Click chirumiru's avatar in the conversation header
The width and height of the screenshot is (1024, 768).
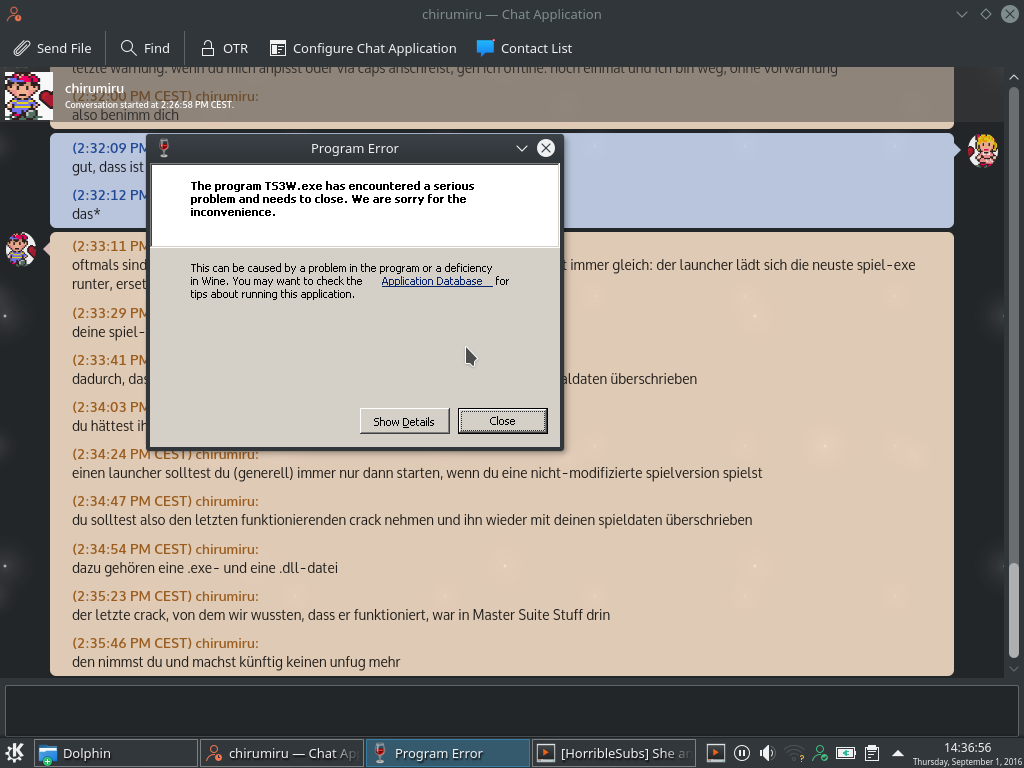[x=29, y=96]
